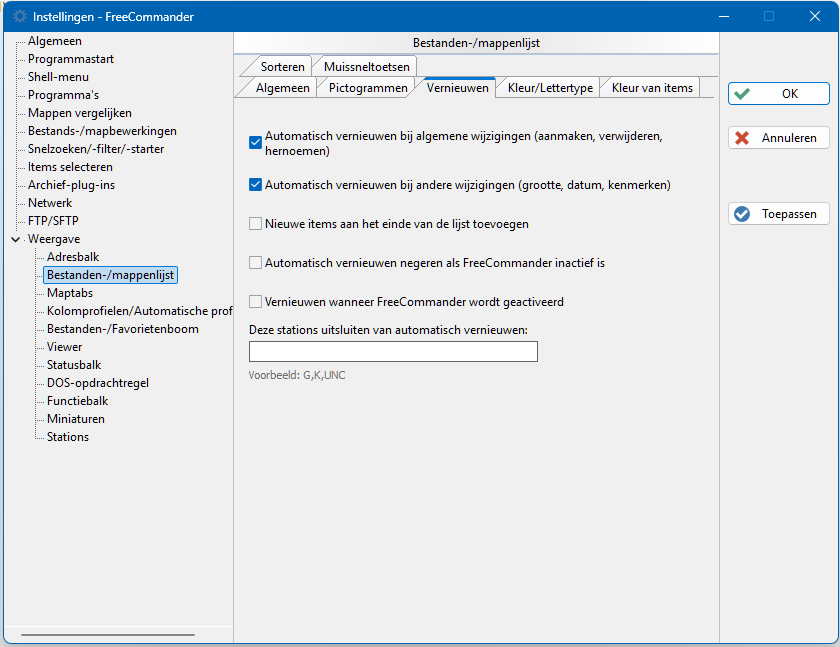Click the horizontal scrollbar of the tree

(x=108, y=635)
